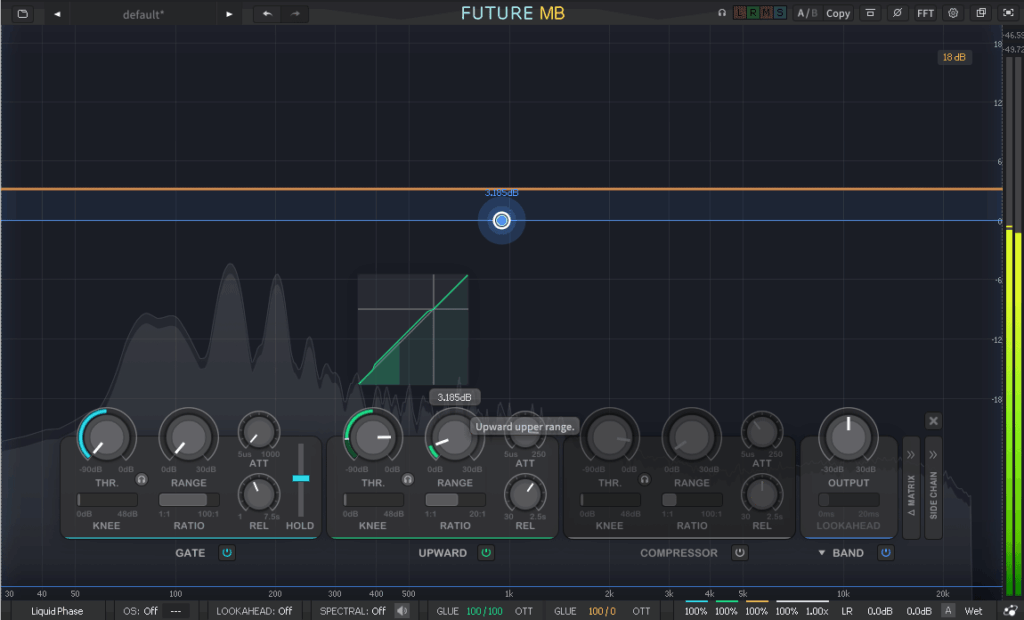Expand the Side Chain panel
The width and height of the screenshot is (1024, 620).
coord(933,487)
